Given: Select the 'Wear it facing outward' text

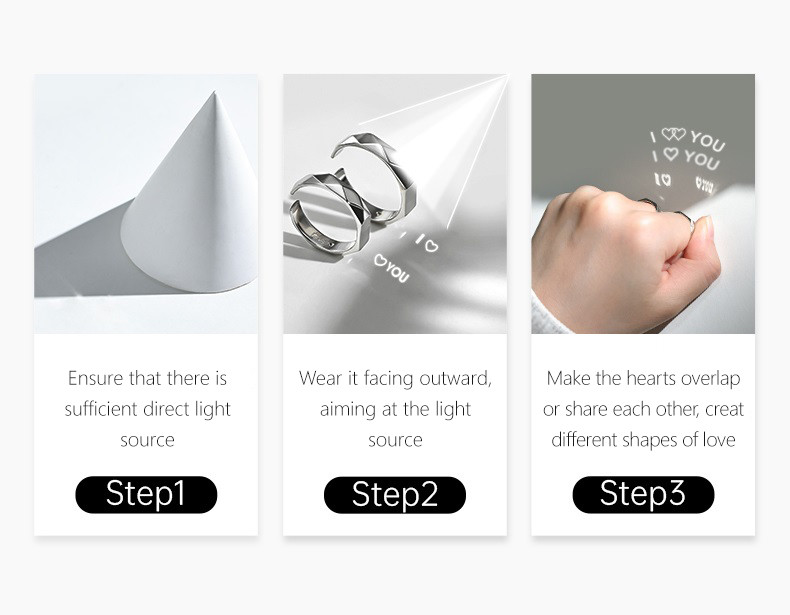Looking at the screenshot, I should point(394,378).
